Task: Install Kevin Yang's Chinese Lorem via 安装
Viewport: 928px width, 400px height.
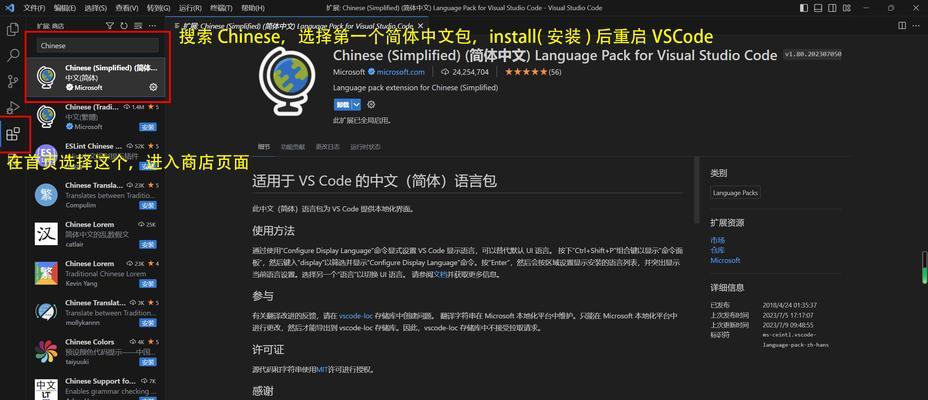Action: pos(147,283)
